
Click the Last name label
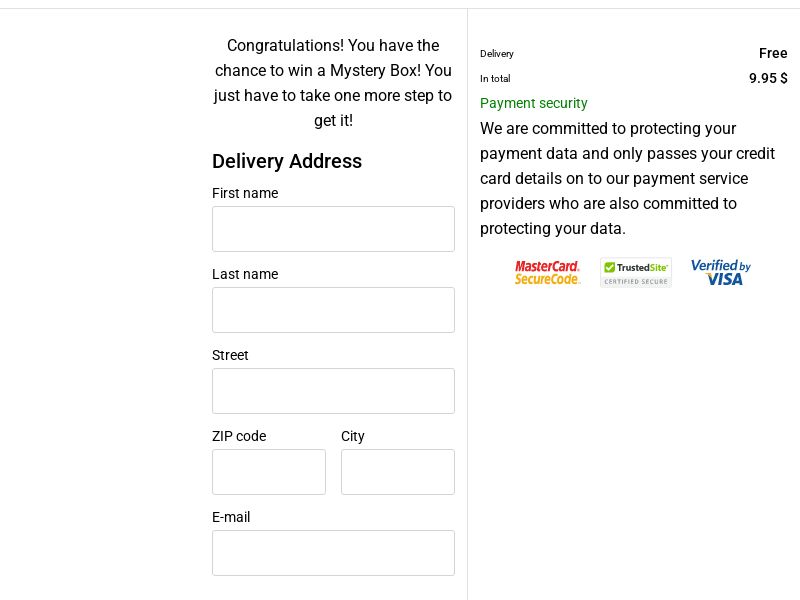(x=245, y=274)
